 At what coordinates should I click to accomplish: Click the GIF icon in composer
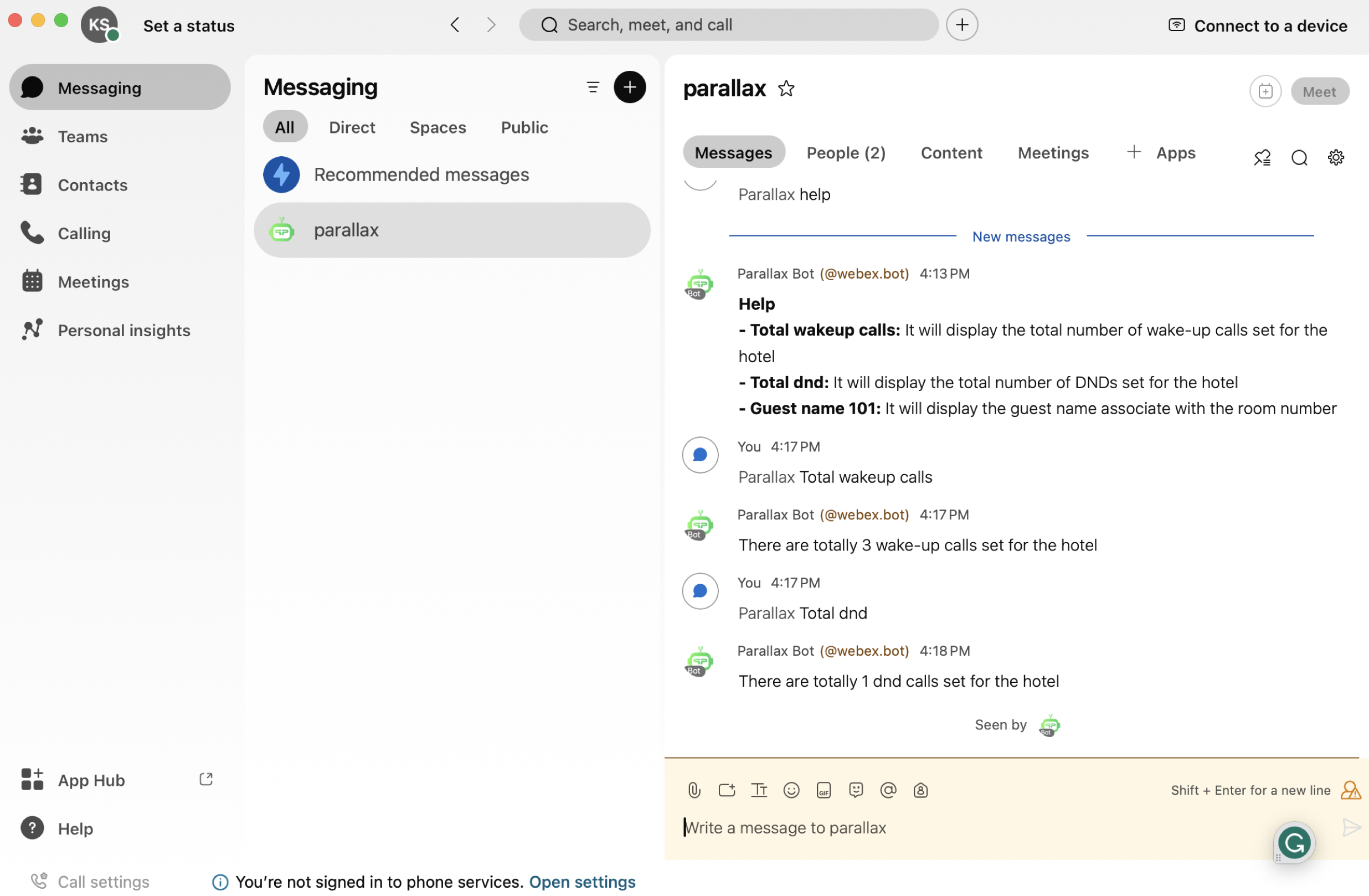[x=823, y=790]
